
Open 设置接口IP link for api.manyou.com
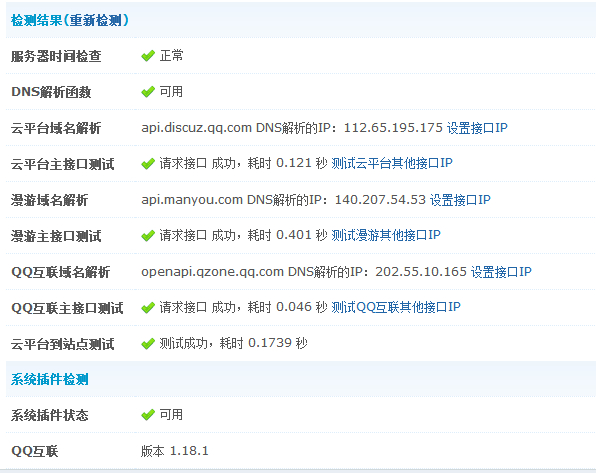[x=460, y=200]
